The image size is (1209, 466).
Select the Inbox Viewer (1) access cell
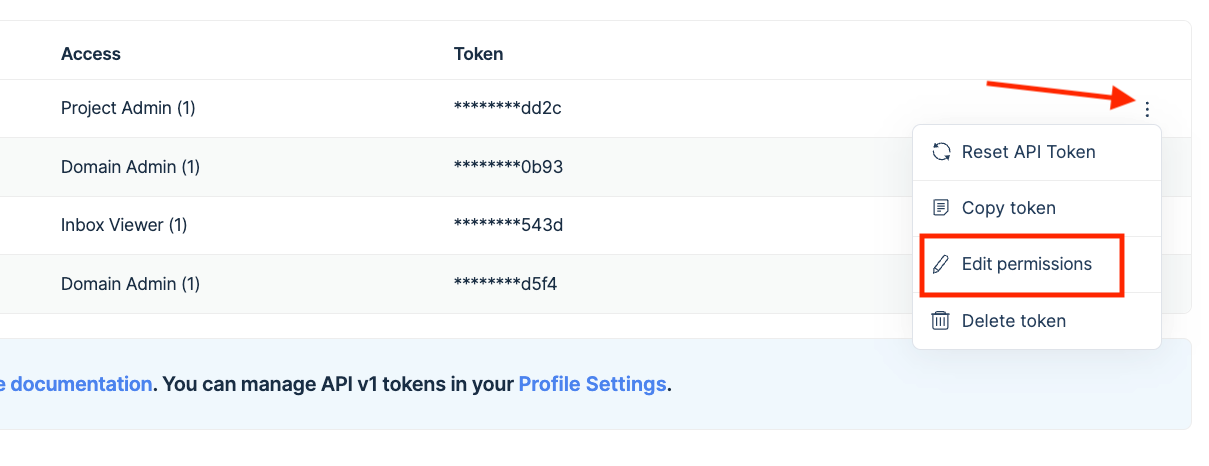click(124, 225)
